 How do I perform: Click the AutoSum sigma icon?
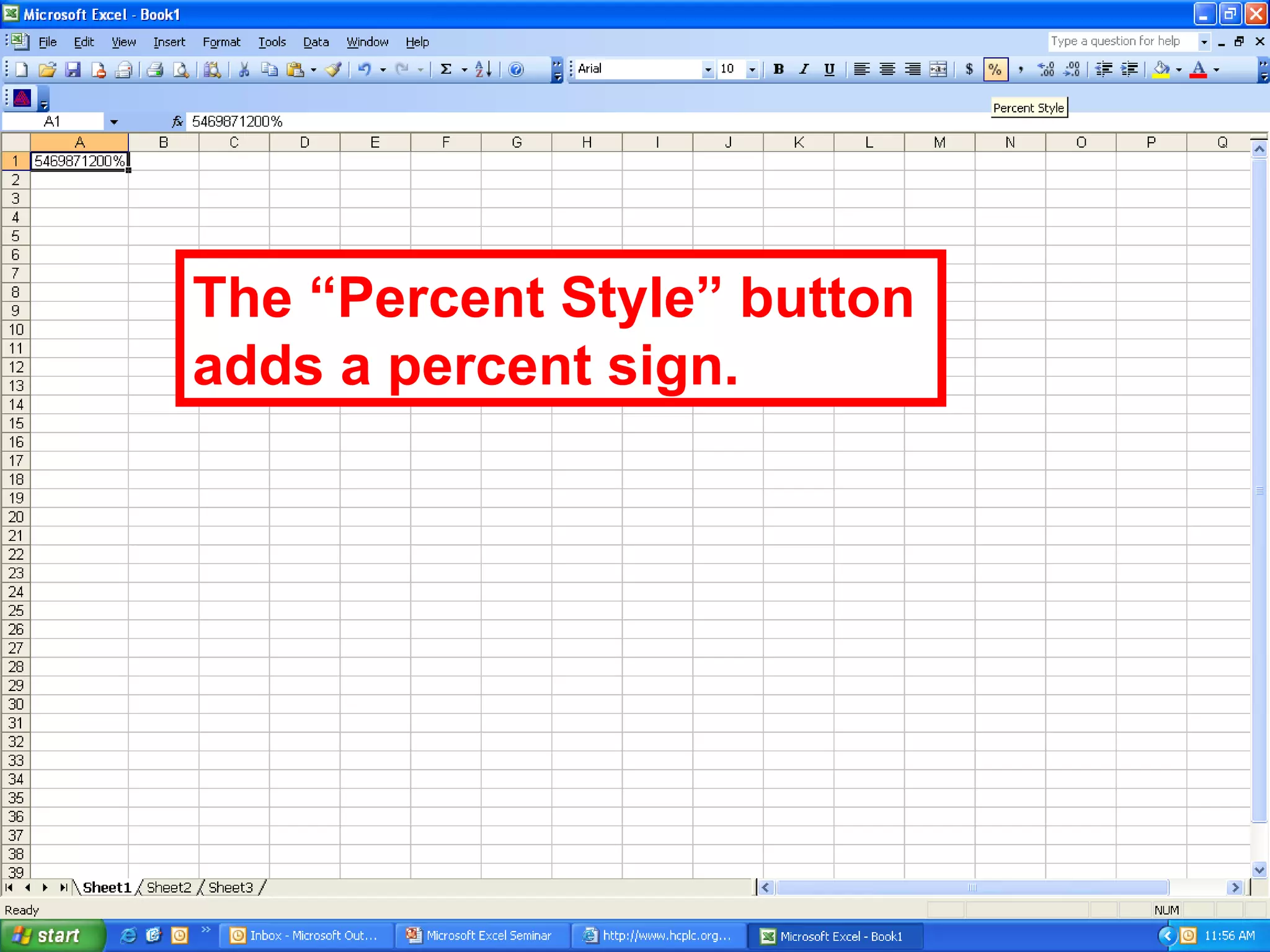click(445, 69)
